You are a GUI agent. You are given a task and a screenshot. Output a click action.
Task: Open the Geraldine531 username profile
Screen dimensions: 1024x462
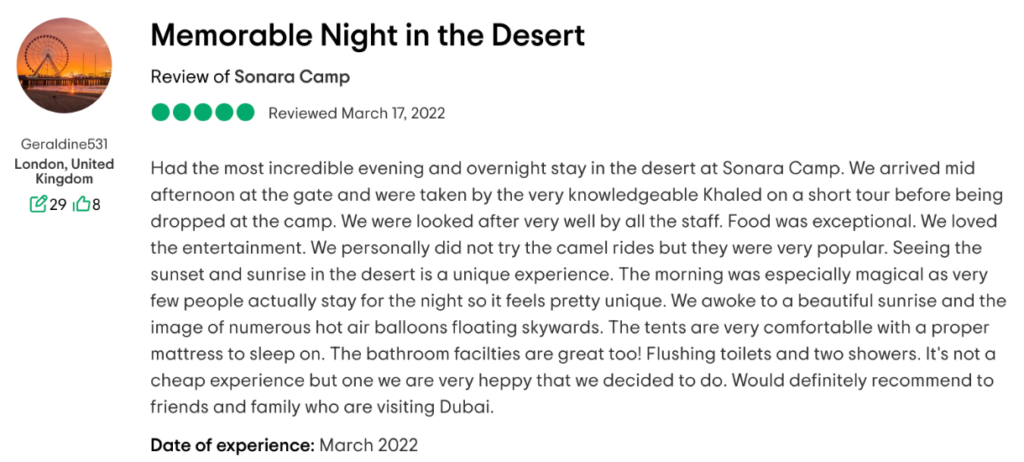(64, 144)
